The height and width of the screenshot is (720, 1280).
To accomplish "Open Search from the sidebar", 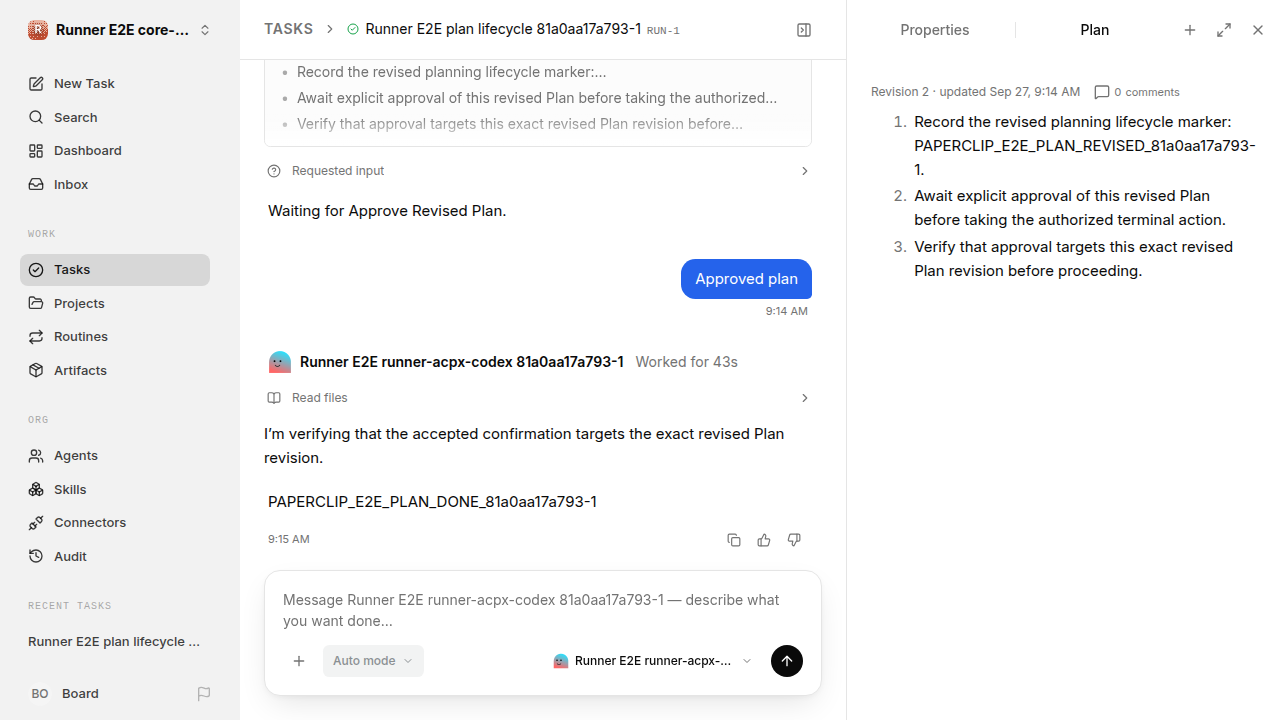I will coord(115,117).
